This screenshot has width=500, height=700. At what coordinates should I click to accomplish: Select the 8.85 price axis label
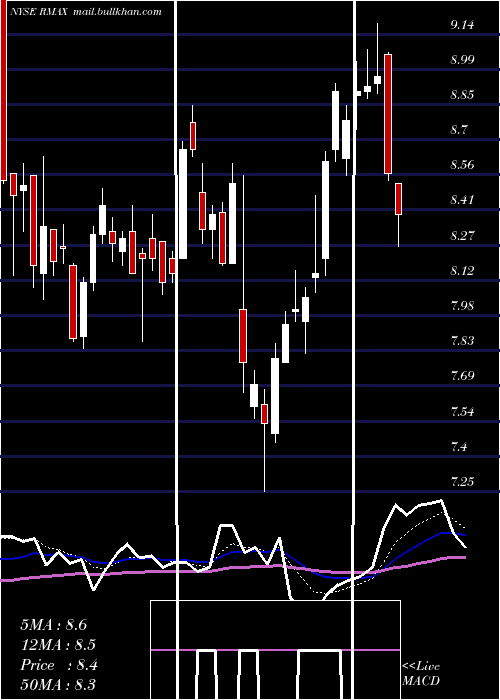[462, 95]
